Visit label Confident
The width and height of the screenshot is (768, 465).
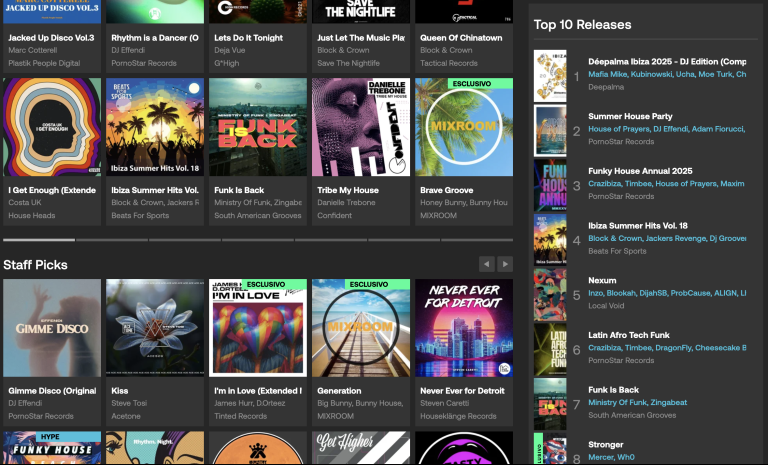coord(335,216)
